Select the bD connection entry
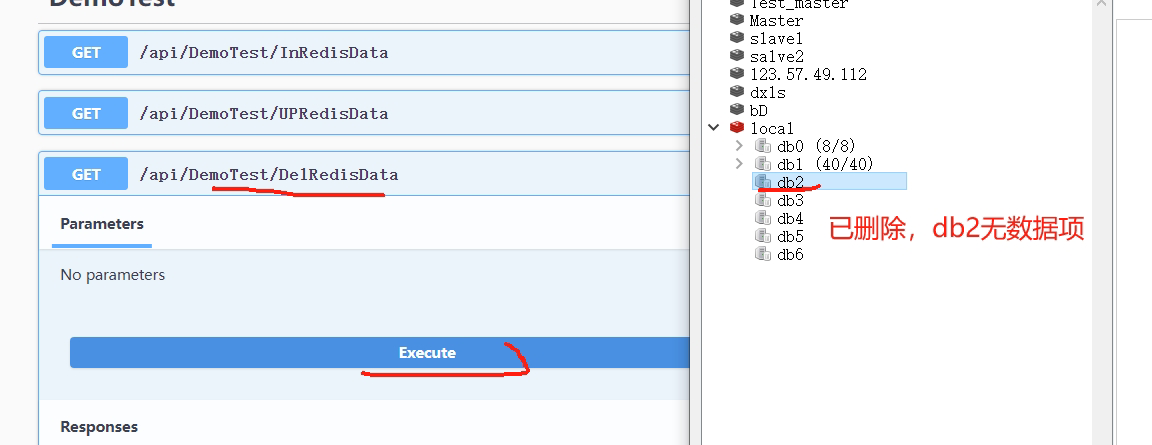 (x=758, y=110)
